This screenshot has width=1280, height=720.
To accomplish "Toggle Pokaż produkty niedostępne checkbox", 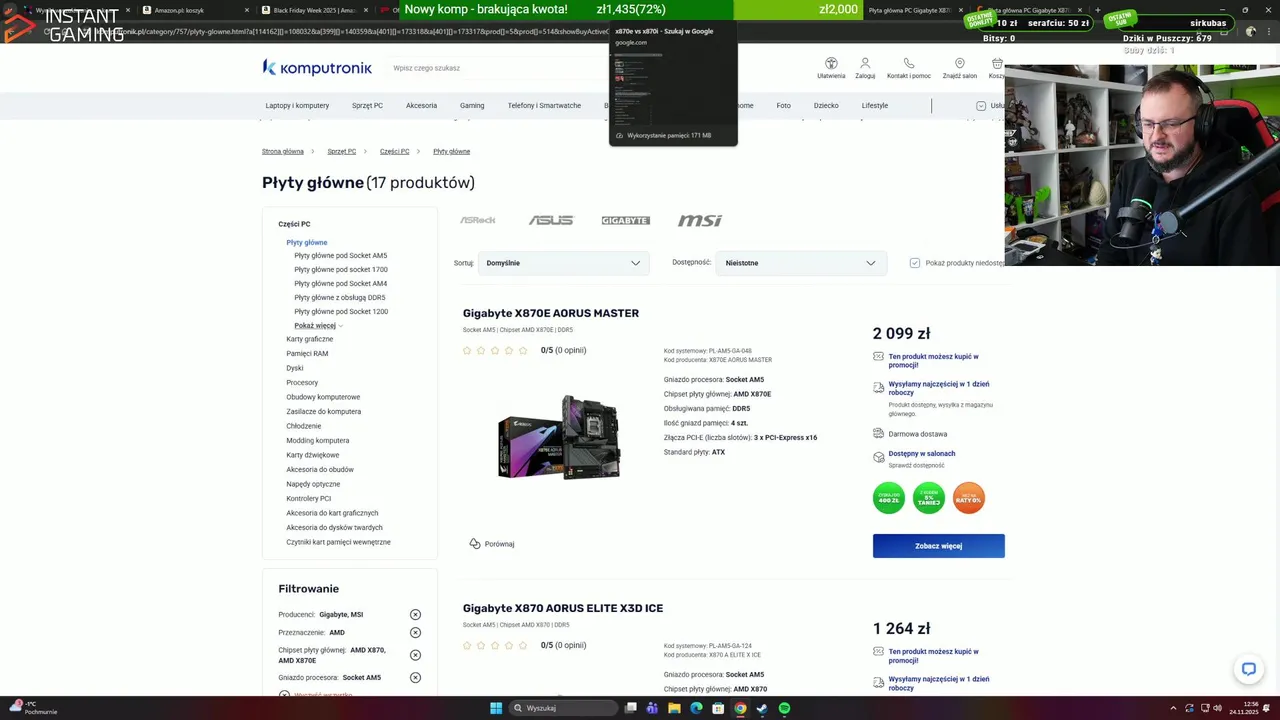I will click(x=915, y=263).
